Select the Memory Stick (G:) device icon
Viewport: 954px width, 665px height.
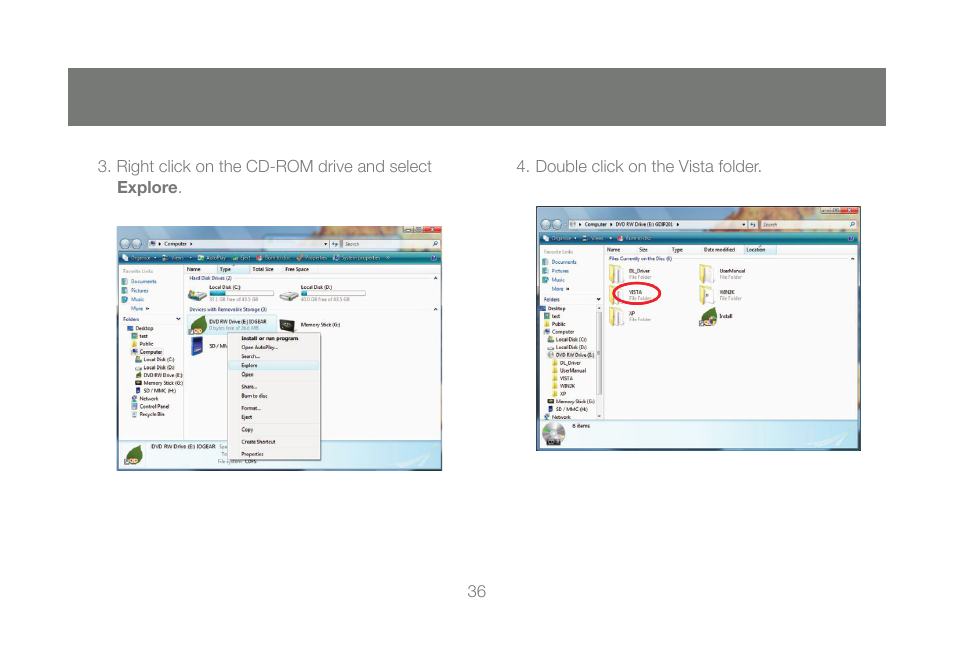[x=287, y=326]
